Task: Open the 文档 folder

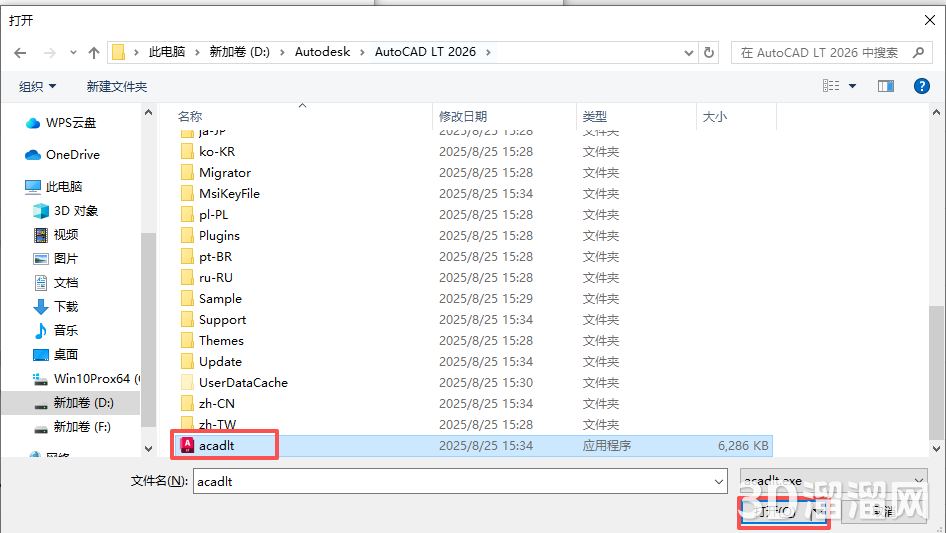Action: tap(56, 282)
